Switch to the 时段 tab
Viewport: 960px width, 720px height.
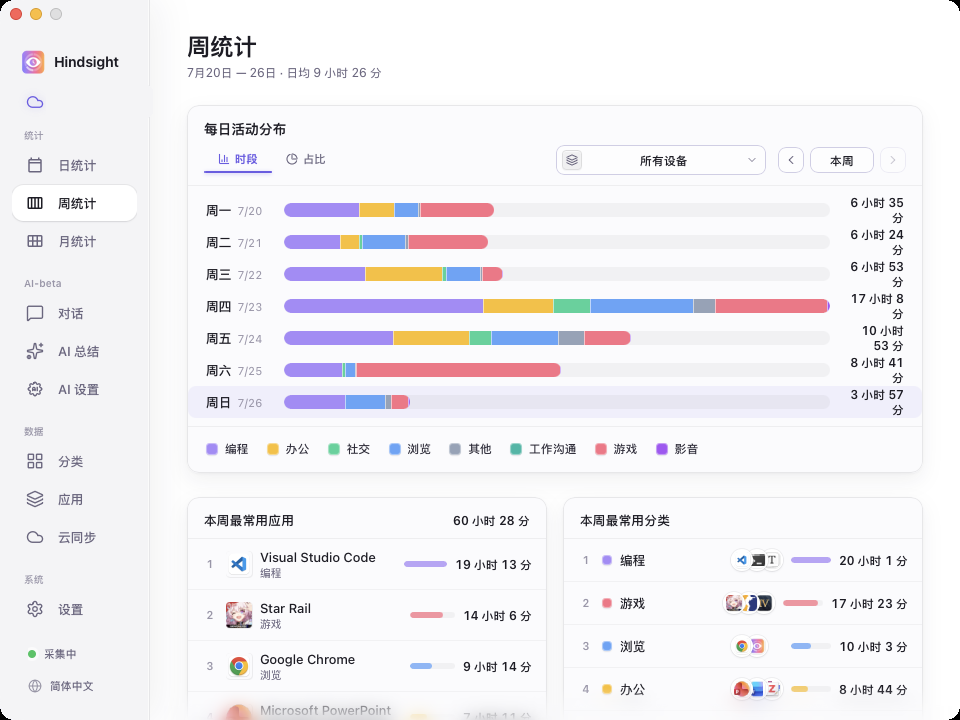[238, 159]
